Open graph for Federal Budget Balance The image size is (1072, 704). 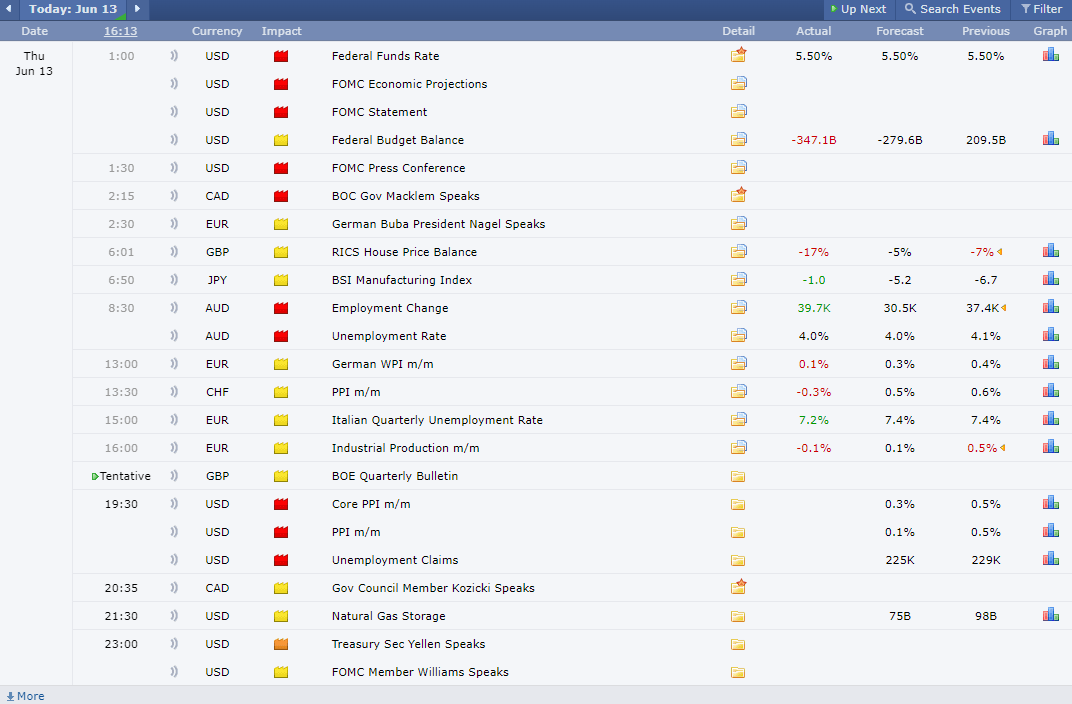tap(1051, 139)
